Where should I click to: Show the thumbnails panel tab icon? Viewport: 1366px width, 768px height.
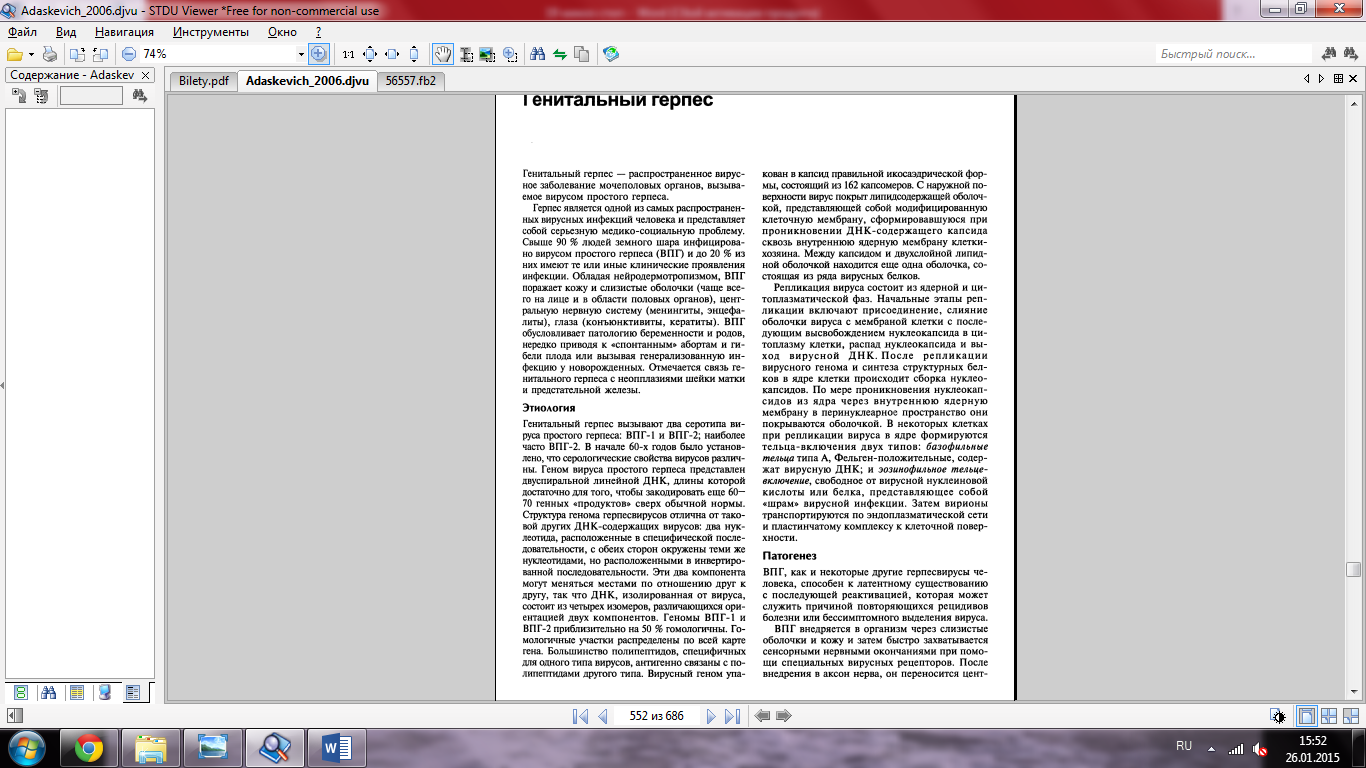pyautogui.click(x=21, y=692)
